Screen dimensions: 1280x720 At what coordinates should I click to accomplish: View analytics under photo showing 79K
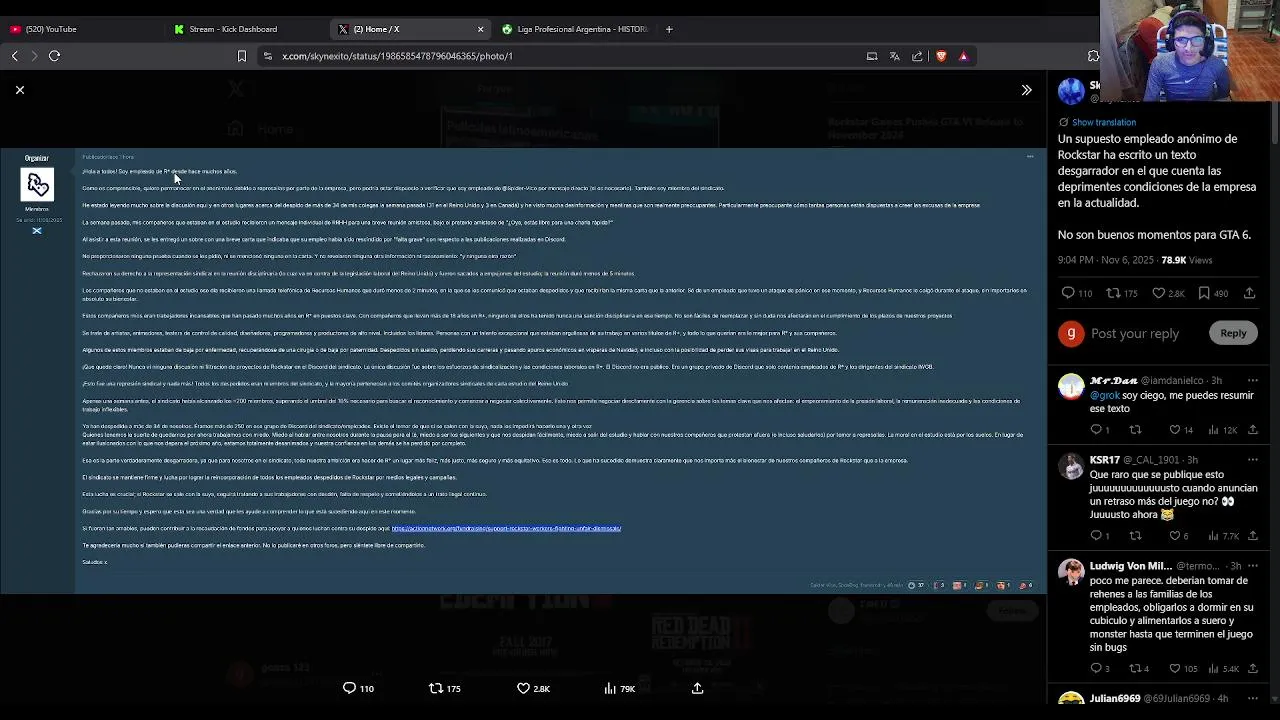pos(619,688)
